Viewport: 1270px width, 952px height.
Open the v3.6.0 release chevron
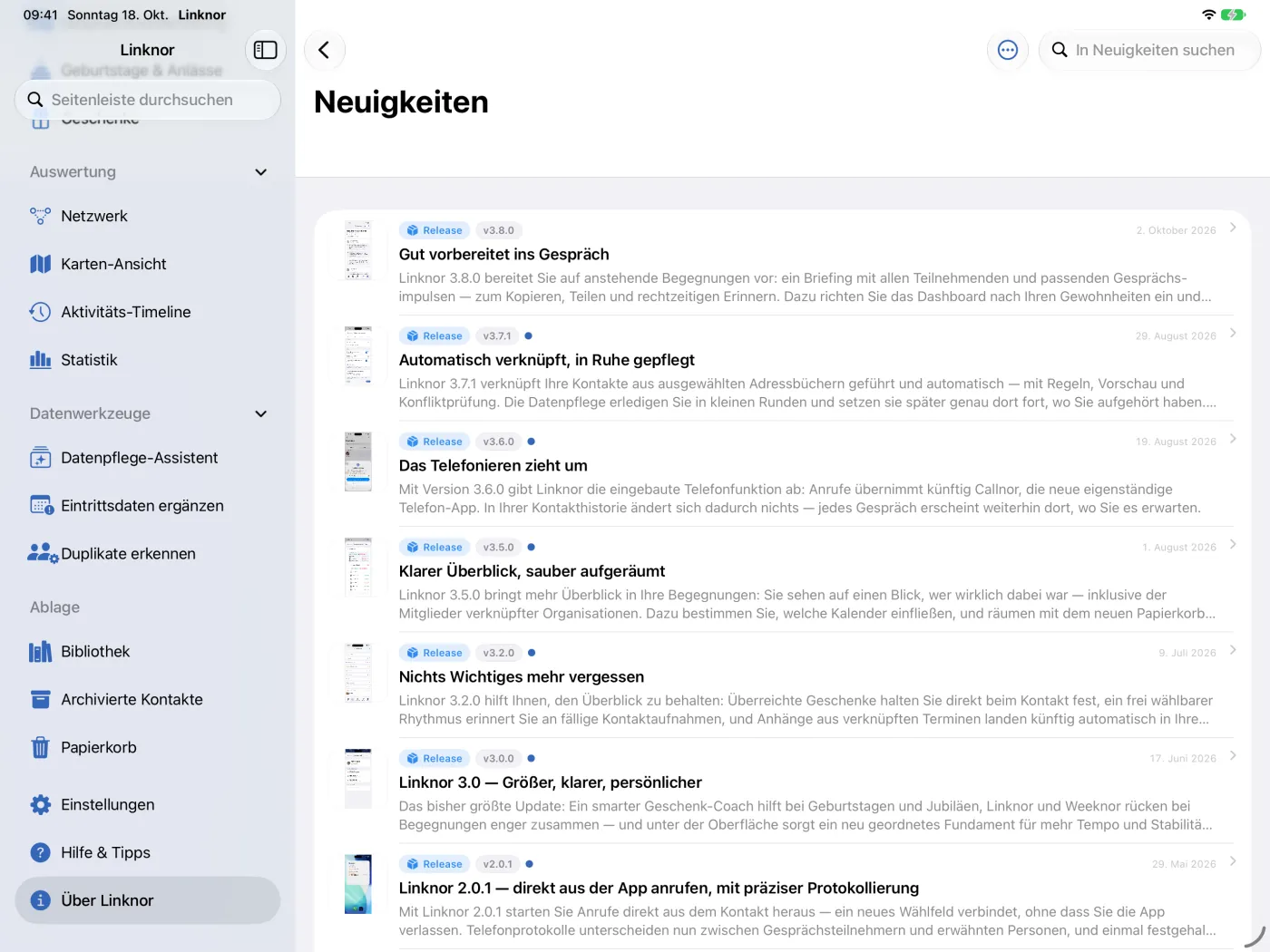pos(1233,439)
